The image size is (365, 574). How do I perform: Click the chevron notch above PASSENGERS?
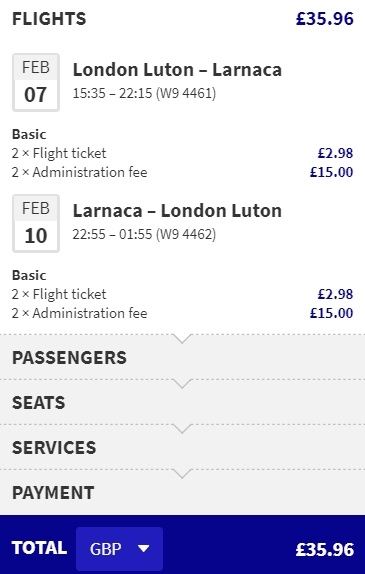182,339
